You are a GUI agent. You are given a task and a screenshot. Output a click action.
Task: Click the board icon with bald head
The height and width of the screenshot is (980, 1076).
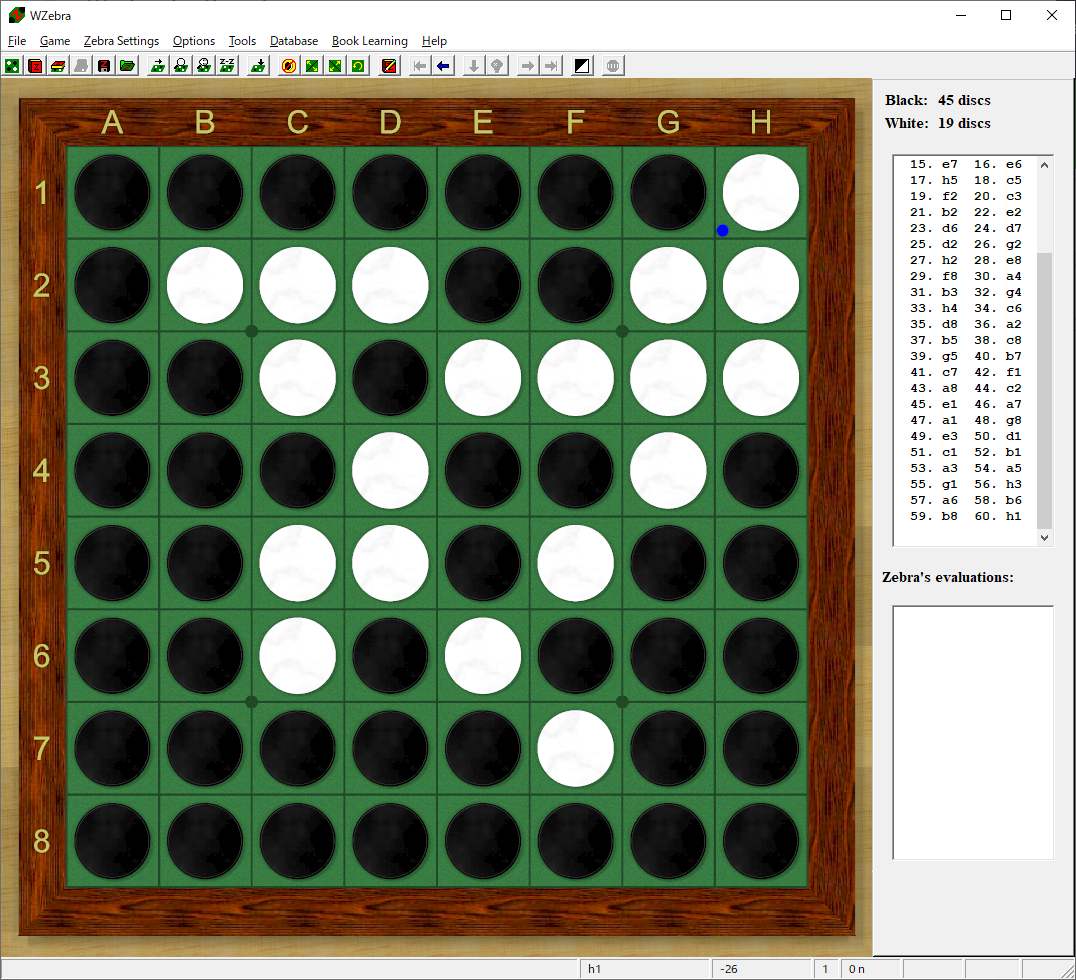pyautogui.click(x=181, y=66)
